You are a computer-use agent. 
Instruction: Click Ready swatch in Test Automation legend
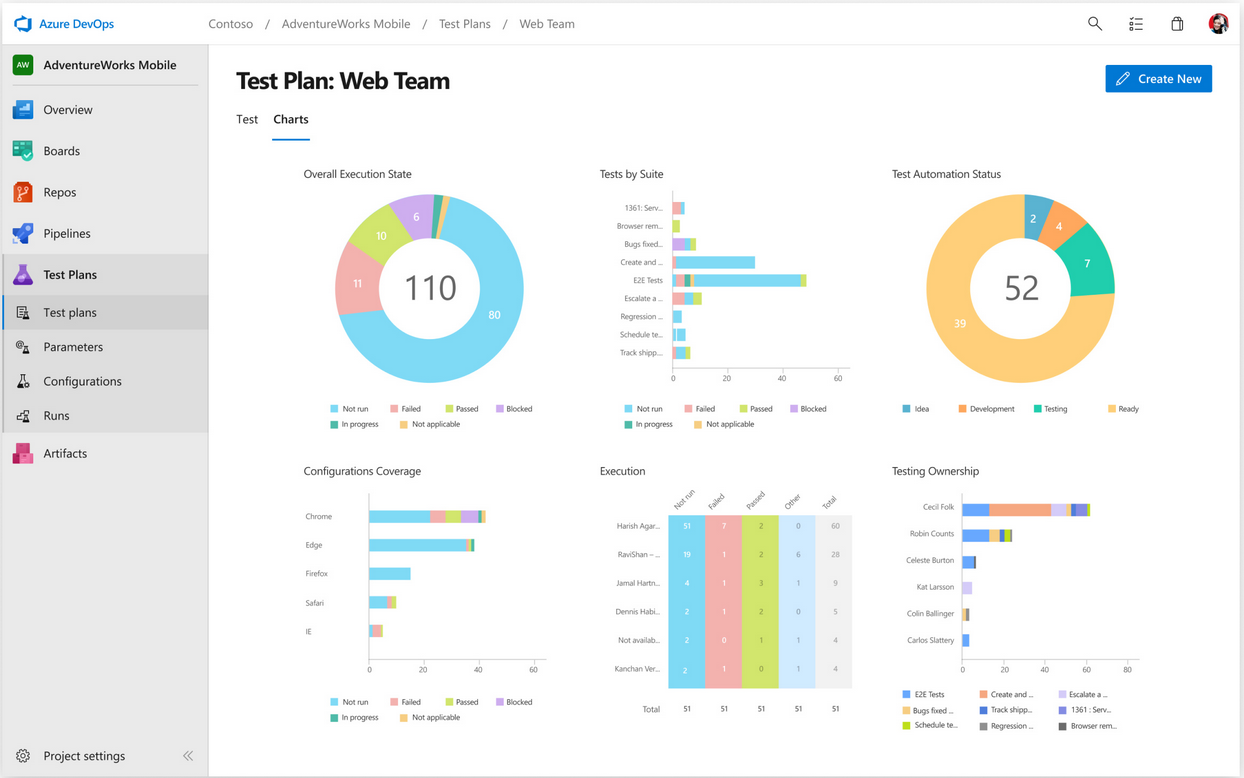point(1112,409)
